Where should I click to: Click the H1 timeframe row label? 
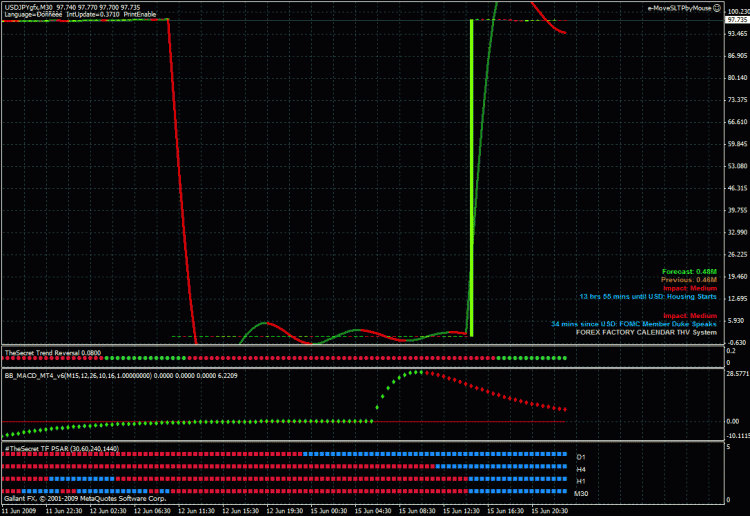coord(581,482)
